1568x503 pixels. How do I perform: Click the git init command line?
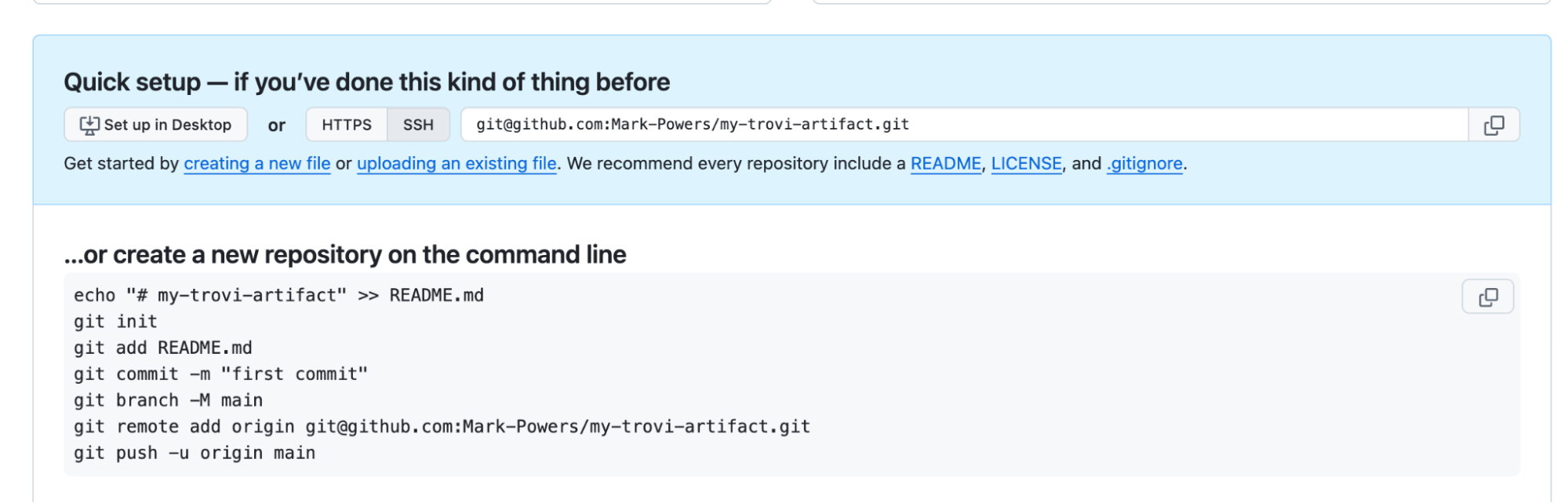click(x=115, y=322)
